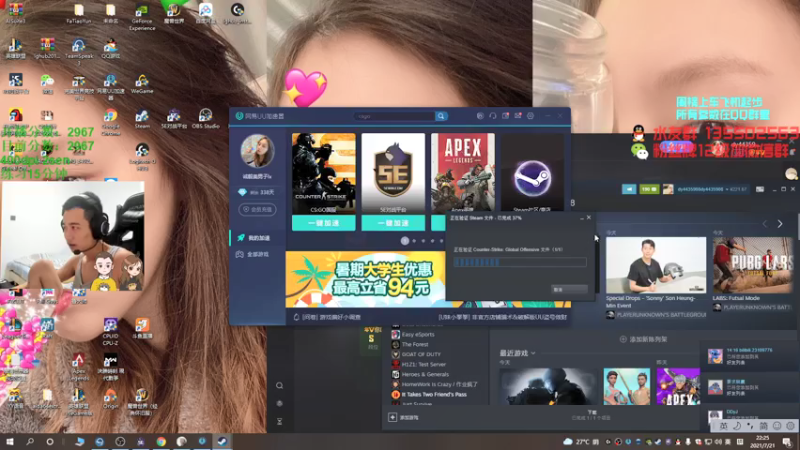
Task: Click Add New Shelf in Steam library
Action: (x=643, y=339)
